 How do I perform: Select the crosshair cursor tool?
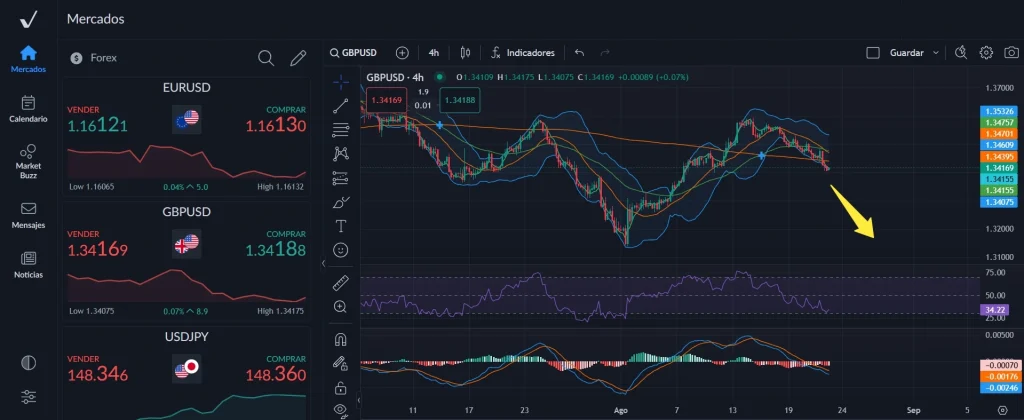click(341, 82)
